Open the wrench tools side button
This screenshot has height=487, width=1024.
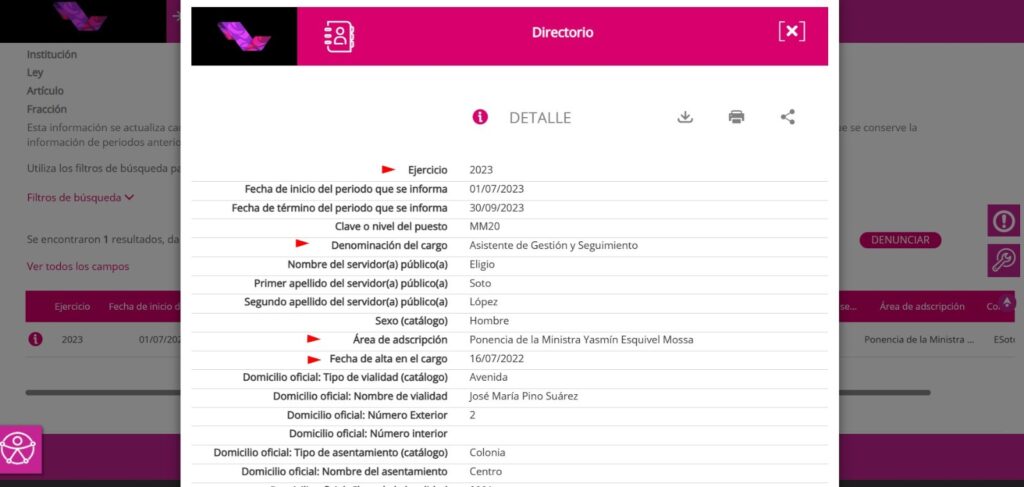pyautogui.click(x=1003, y=260)
